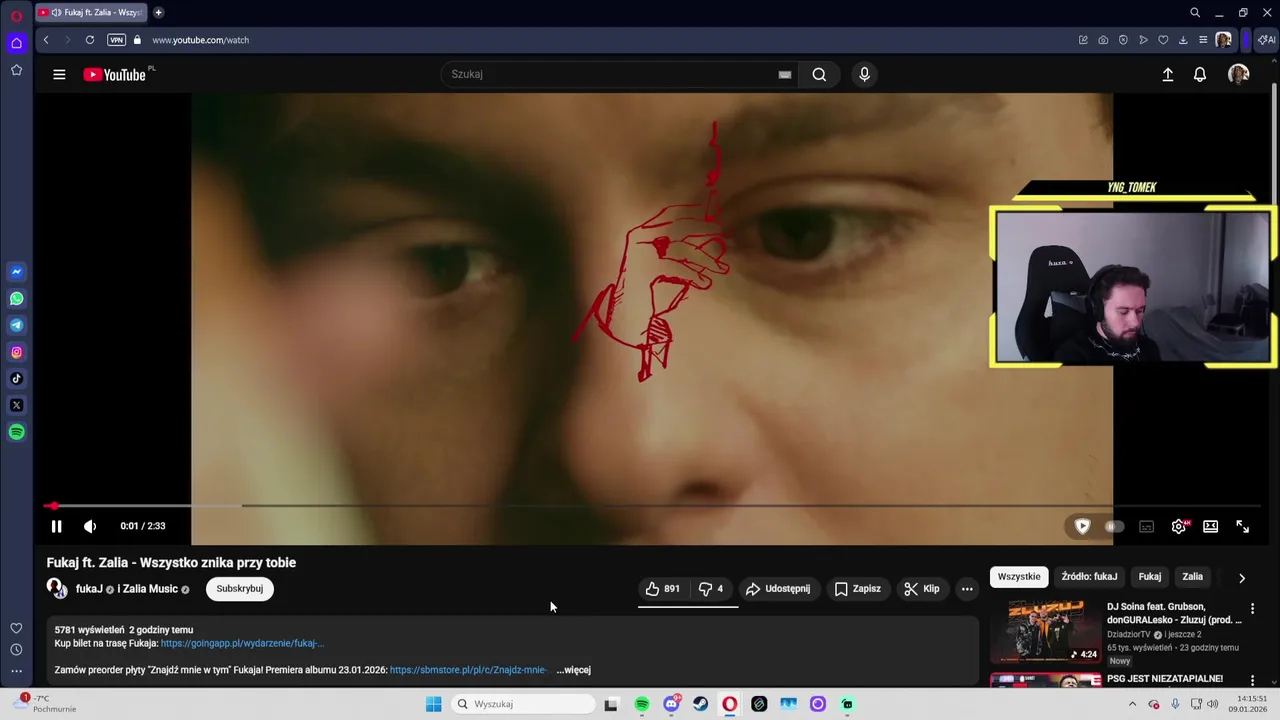Screen dimensions: 1280x720
Task: Add page to bookmarks heart in address bar
Action: [x=1163, y=40]
